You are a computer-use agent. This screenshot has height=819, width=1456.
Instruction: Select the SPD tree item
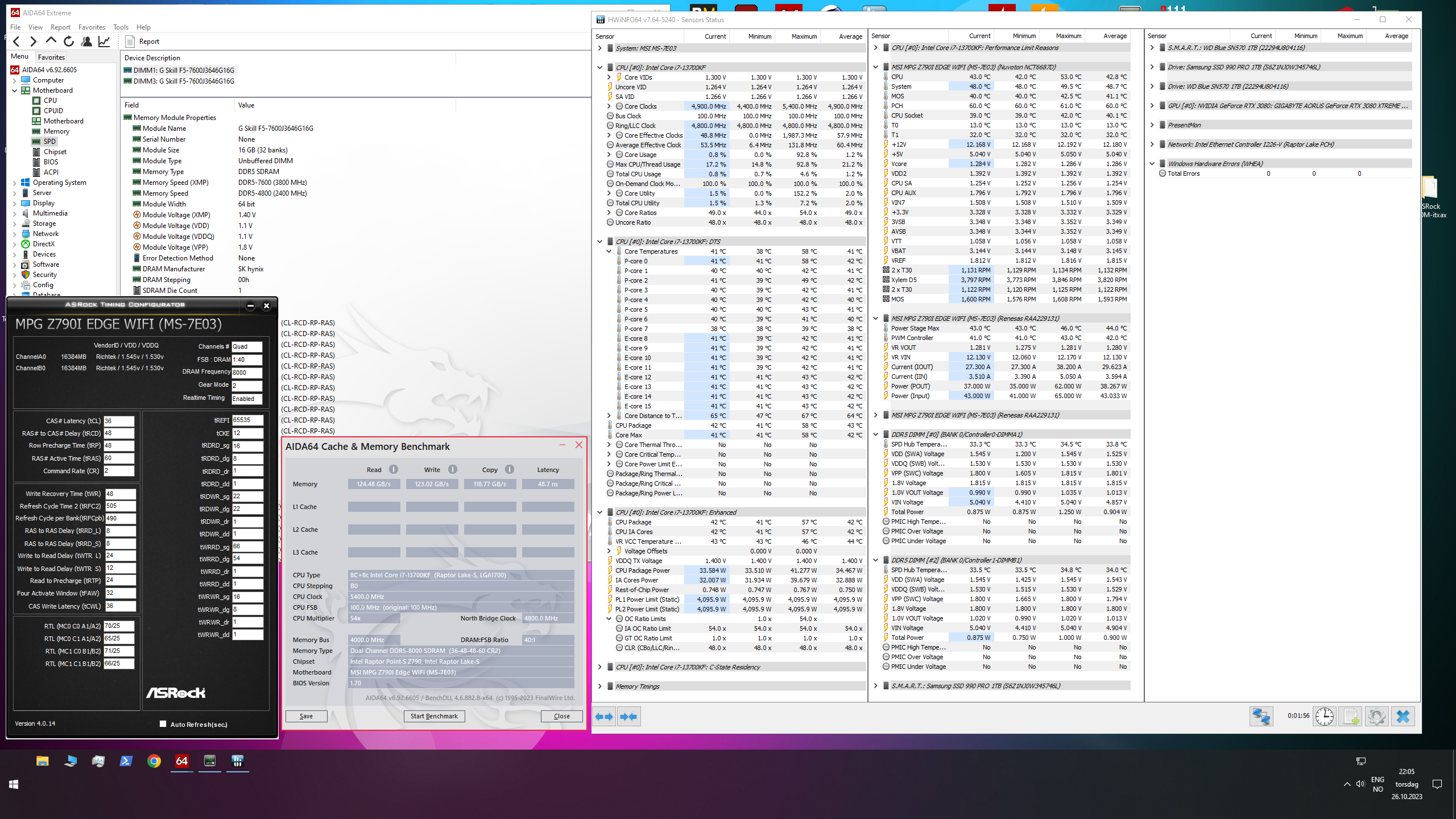pos(49,142)
